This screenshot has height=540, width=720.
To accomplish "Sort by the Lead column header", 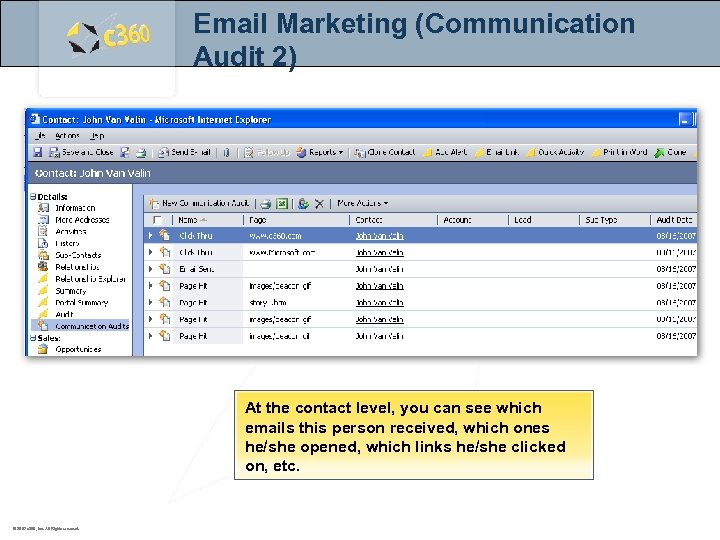I will tap(544, 220).
